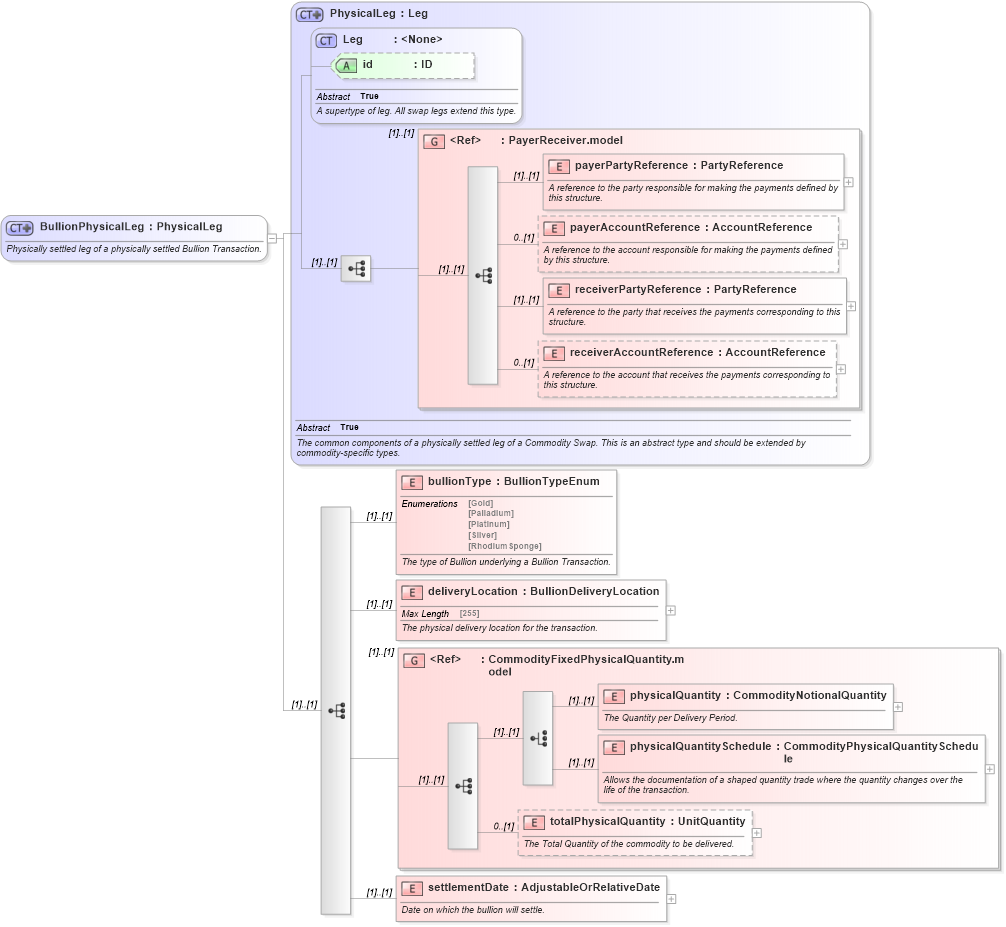Select the id : ID attribute label

coord(397,64)
